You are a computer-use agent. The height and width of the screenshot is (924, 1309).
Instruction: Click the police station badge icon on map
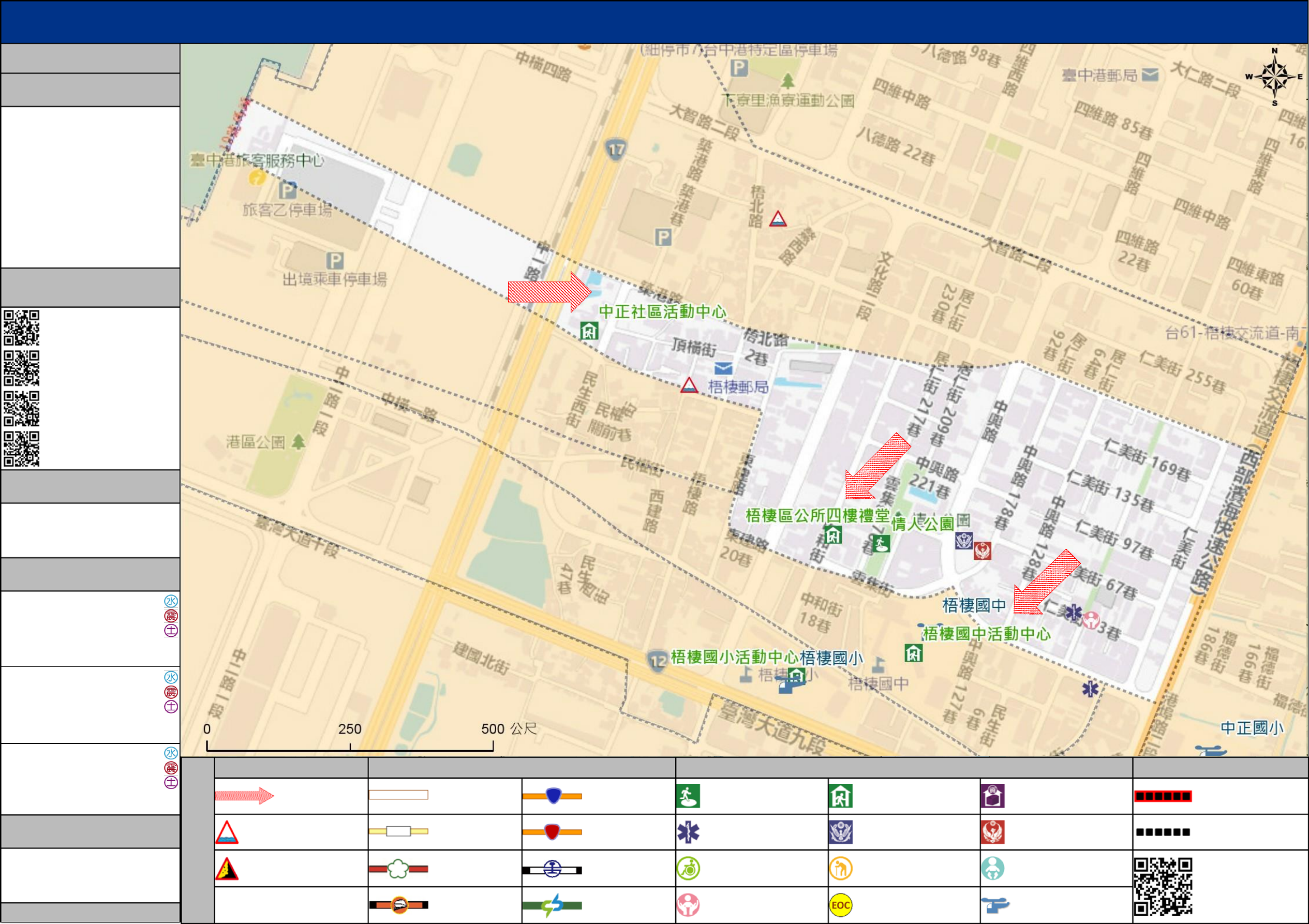tap(964, 540)
